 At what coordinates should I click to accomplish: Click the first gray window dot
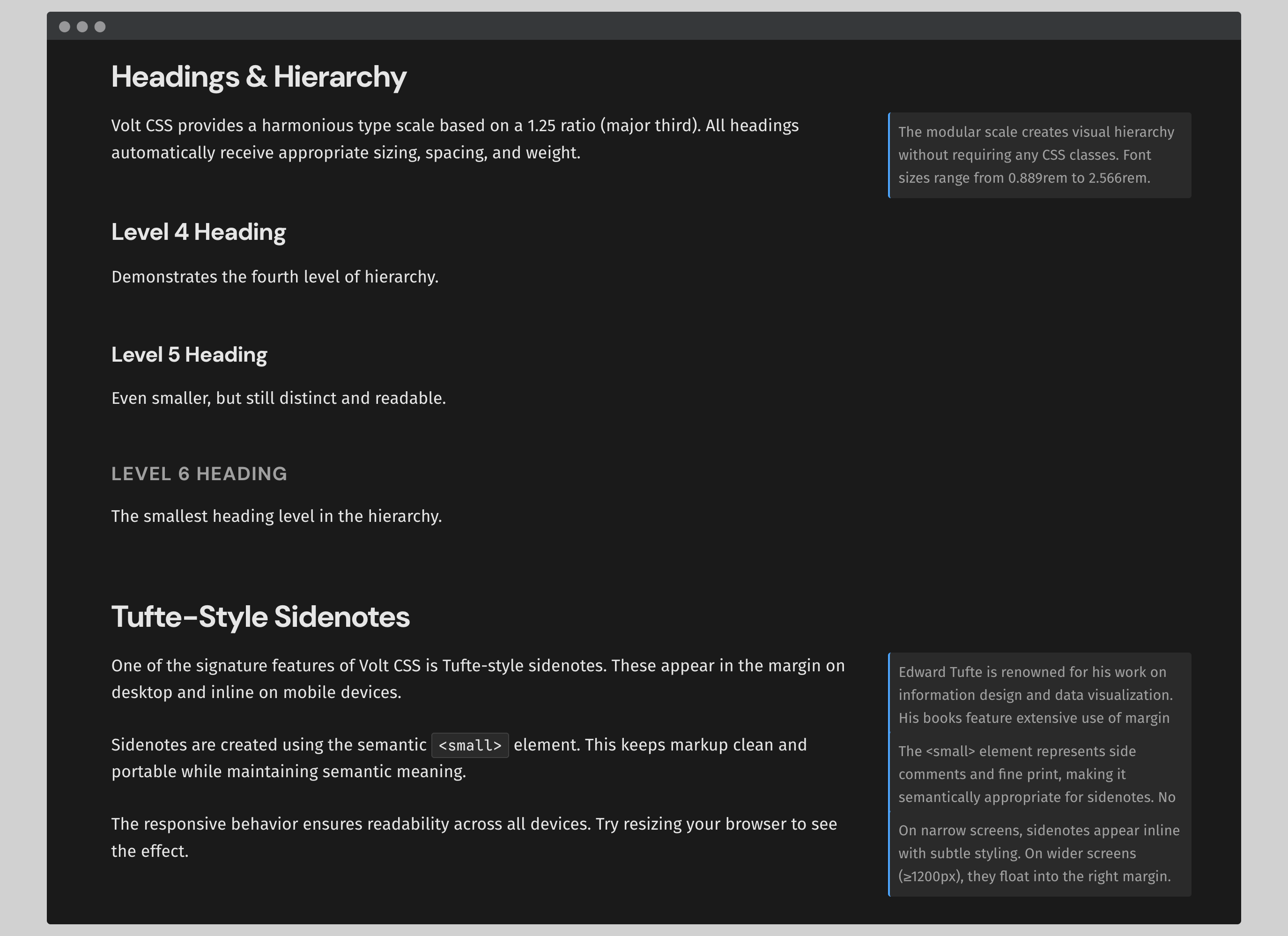(x=65, y=27)
